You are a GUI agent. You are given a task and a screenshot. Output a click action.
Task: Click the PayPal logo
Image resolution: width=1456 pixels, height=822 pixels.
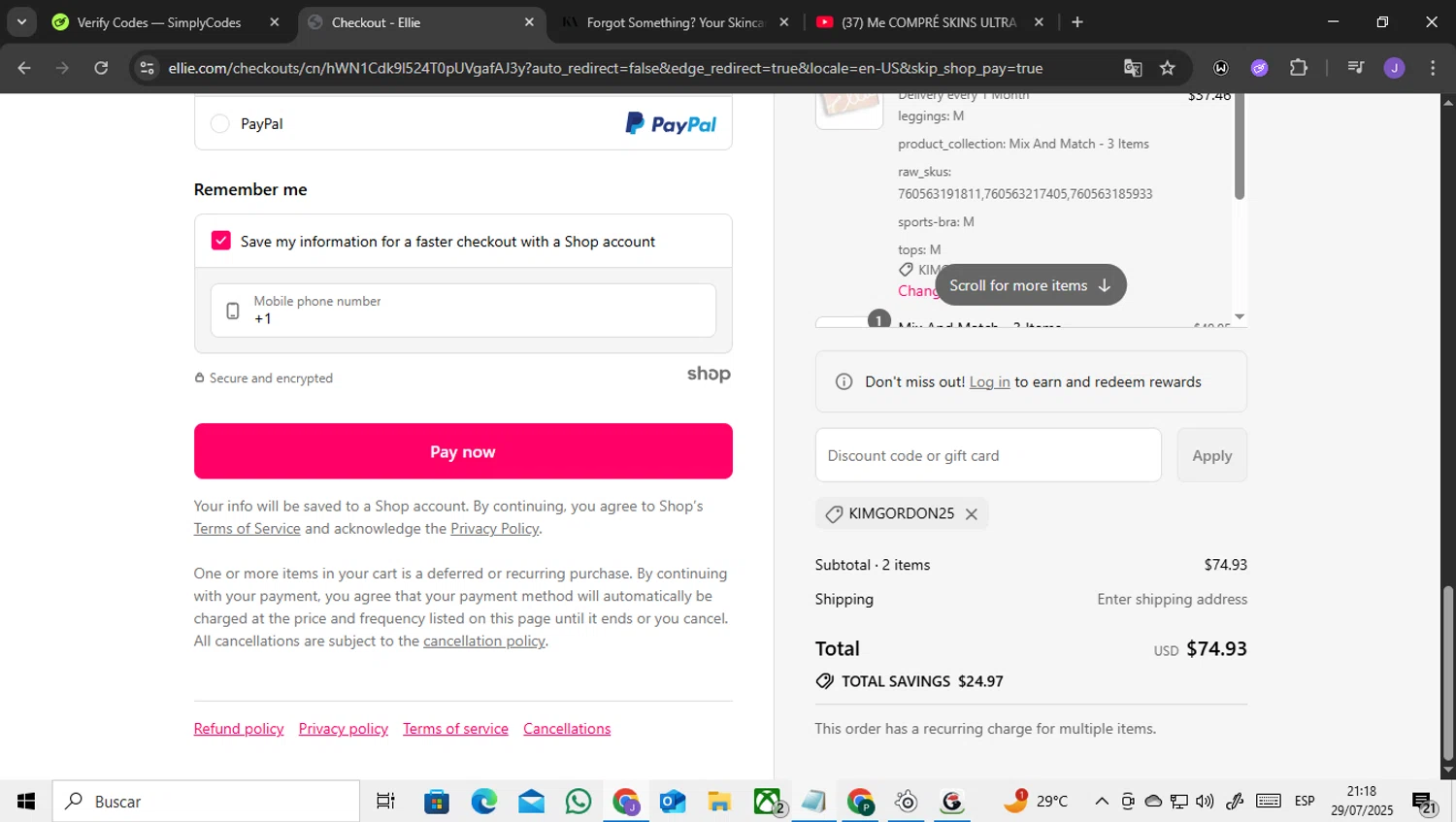pyautogui.click(x=671, y=123)
